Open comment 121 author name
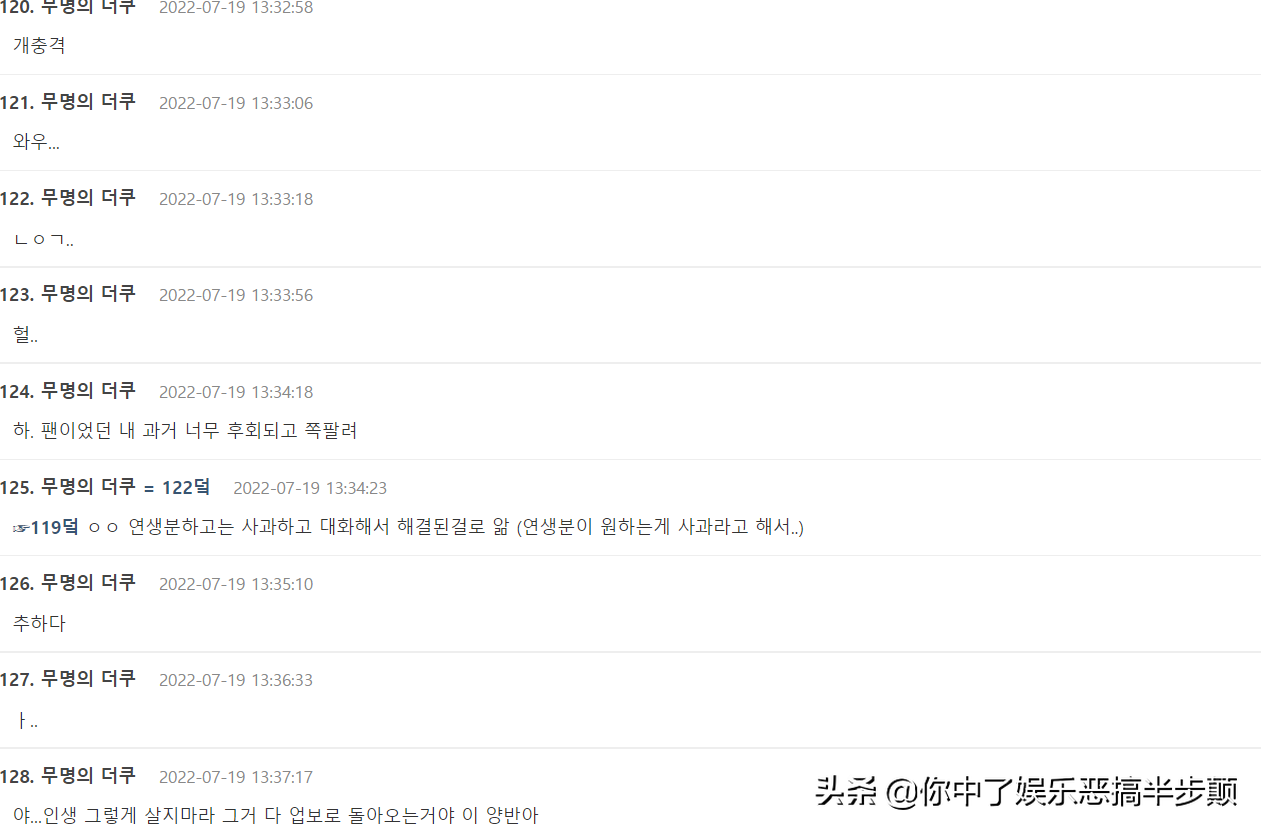This screenshot has width=1261, height=831. coord(88,102)
